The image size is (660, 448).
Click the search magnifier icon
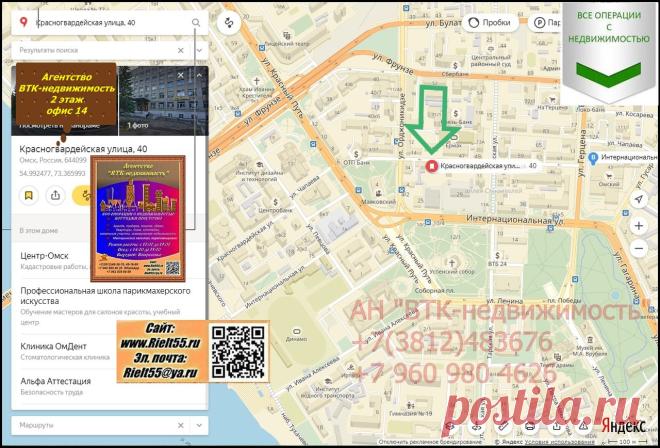(x=196, y=23)
